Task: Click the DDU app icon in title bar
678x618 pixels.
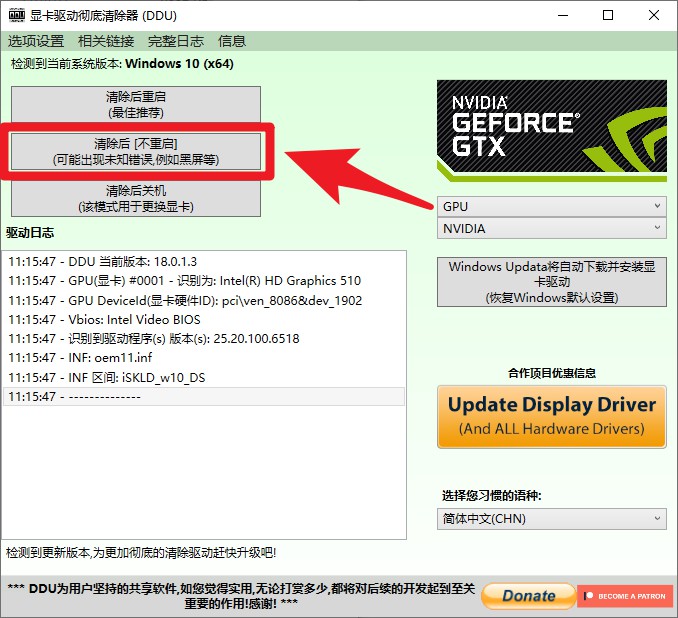Action: (17, 16)
